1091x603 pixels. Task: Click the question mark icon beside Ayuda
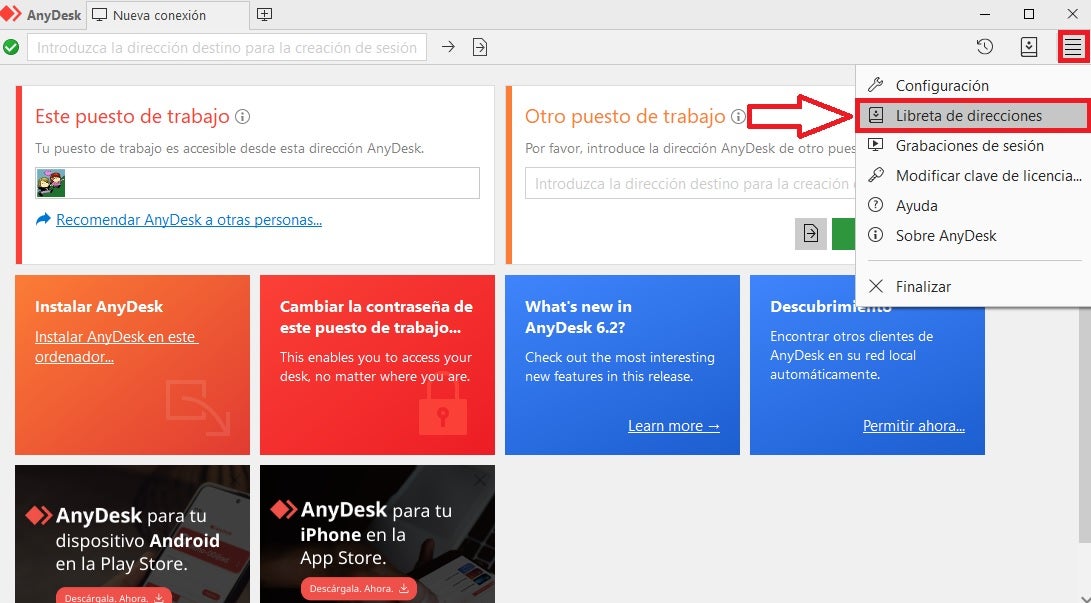coord(876,205)
